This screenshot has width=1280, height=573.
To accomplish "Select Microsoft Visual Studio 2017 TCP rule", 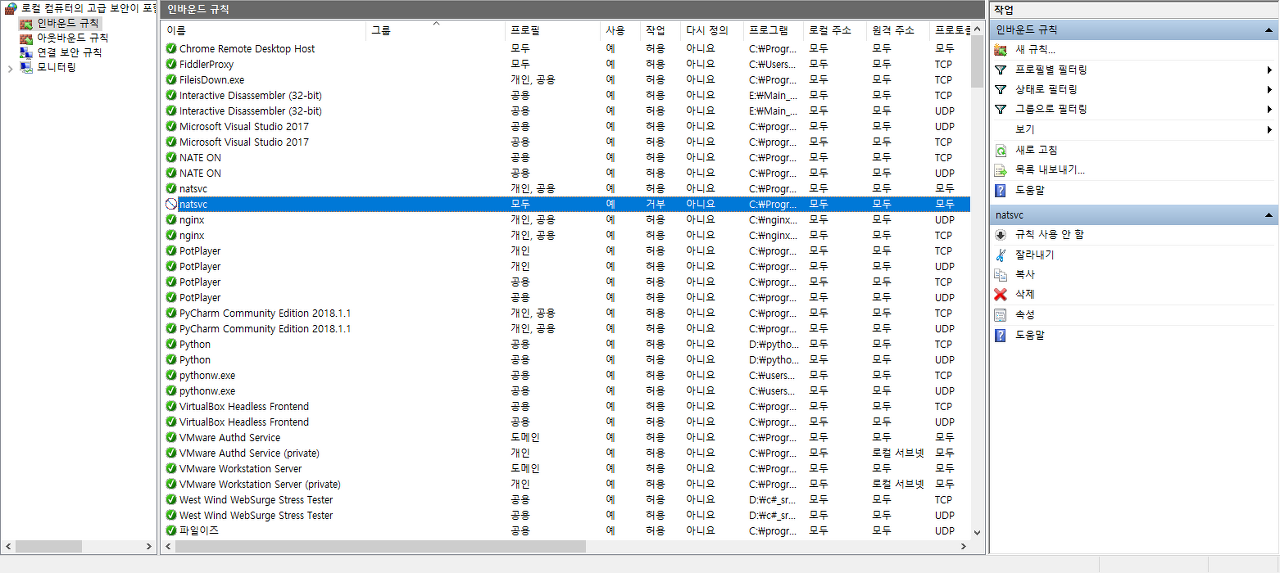I will tap(566, 142).
